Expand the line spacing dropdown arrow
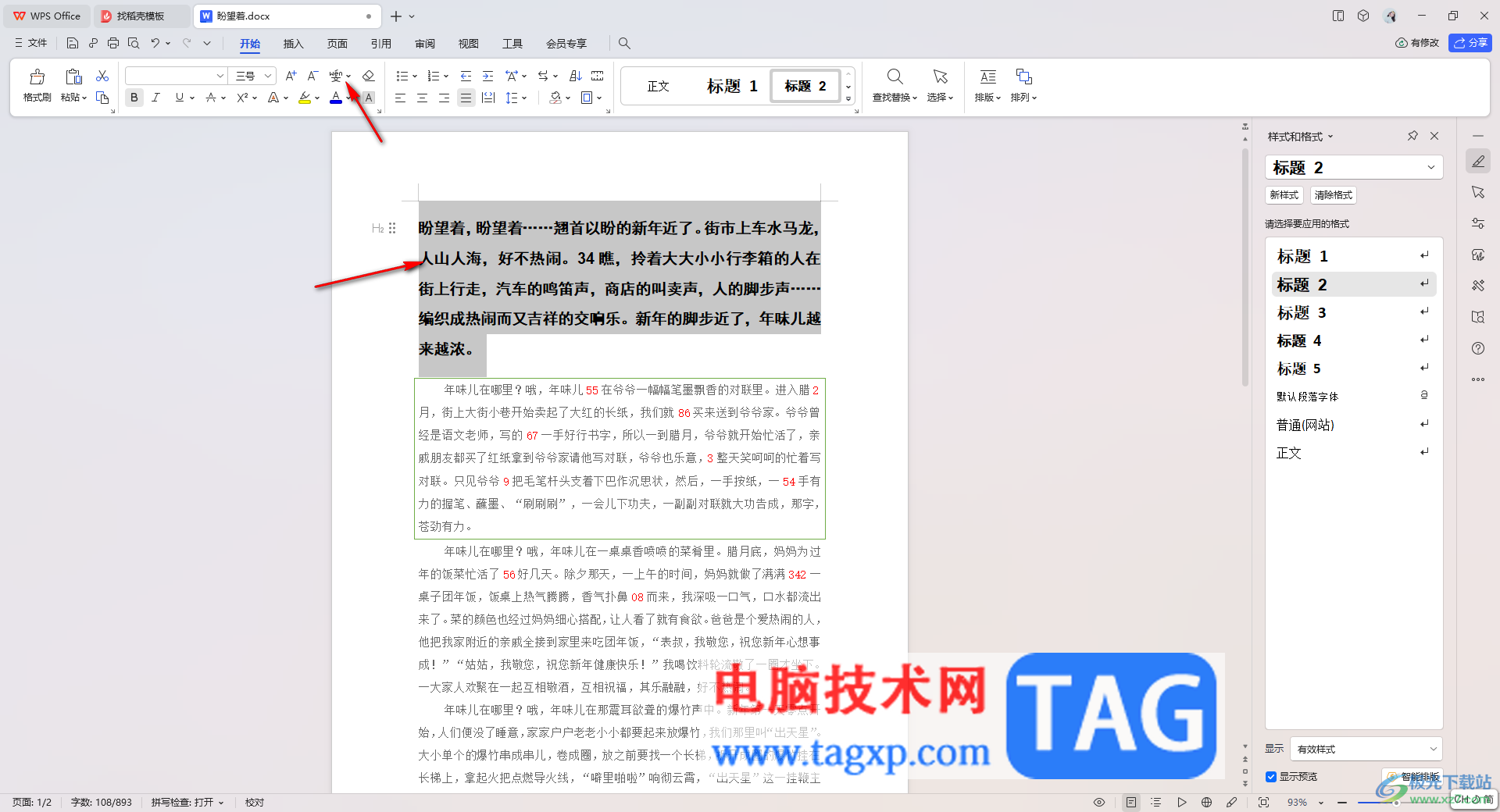 (524, 98)
